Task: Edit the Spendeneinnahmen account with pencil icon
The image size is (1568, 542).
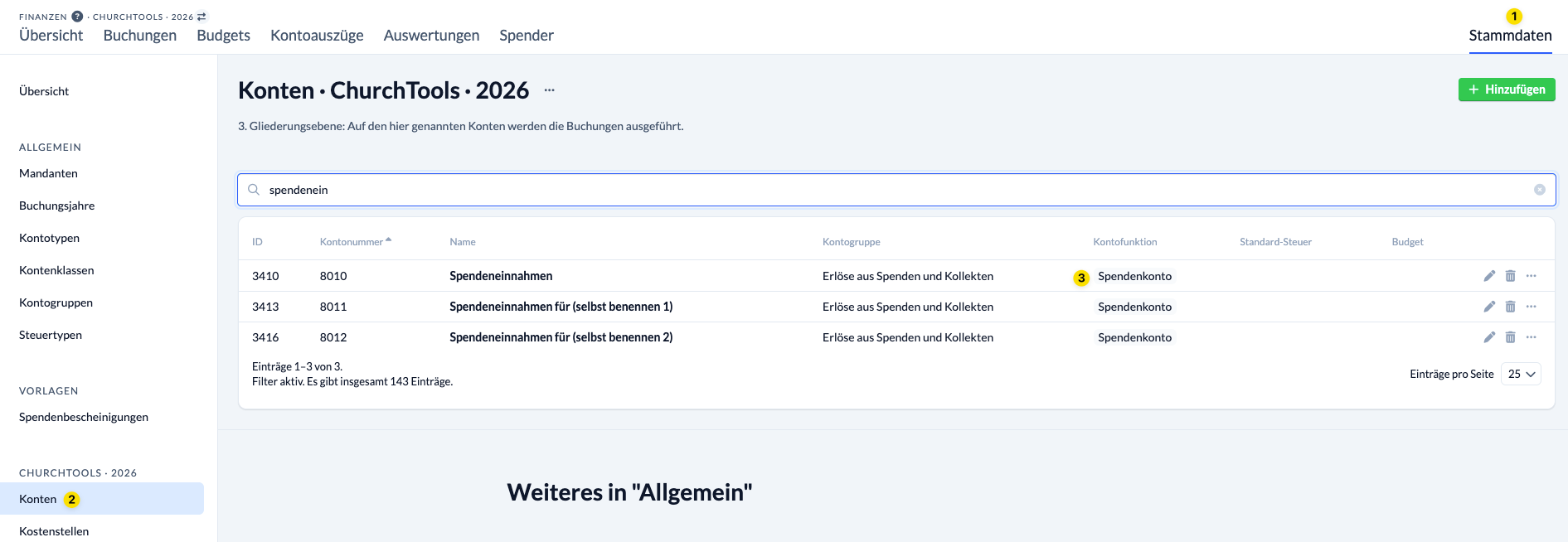Action: tap(1489, 276)
